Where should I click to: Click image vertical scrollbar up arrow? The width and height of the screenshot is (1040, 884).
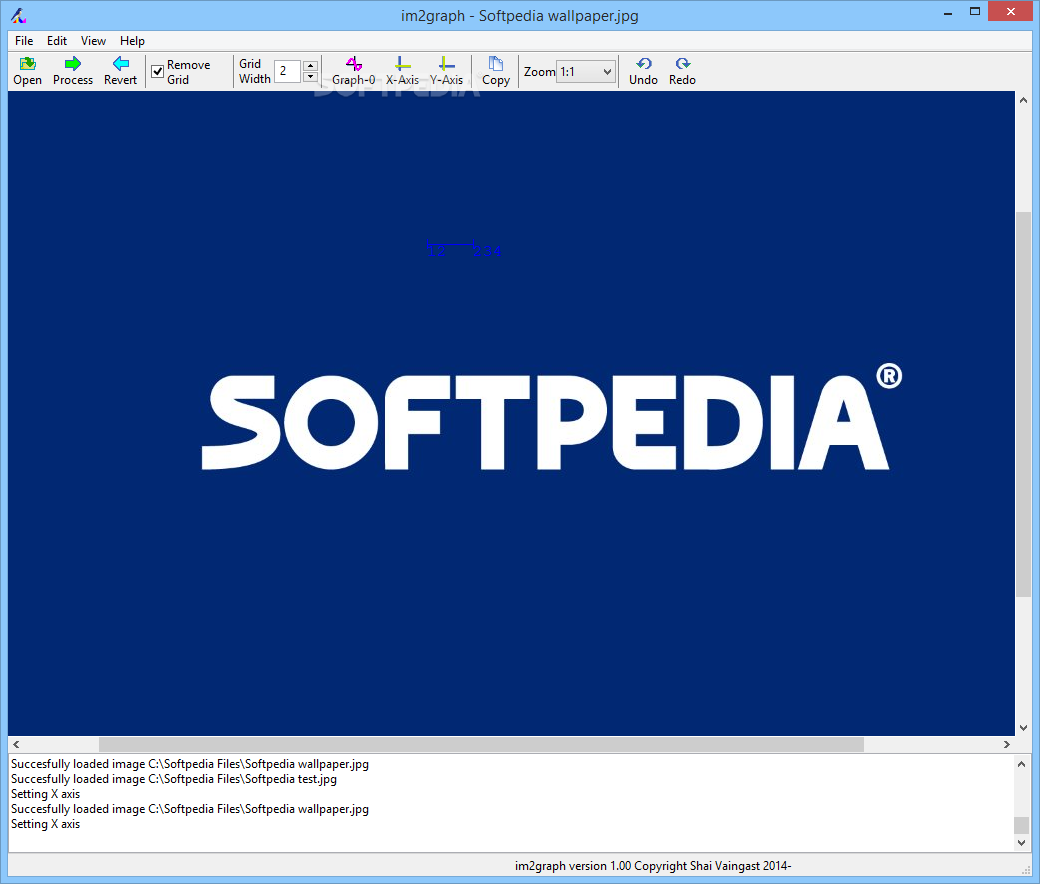click(x=1023, y=100)
